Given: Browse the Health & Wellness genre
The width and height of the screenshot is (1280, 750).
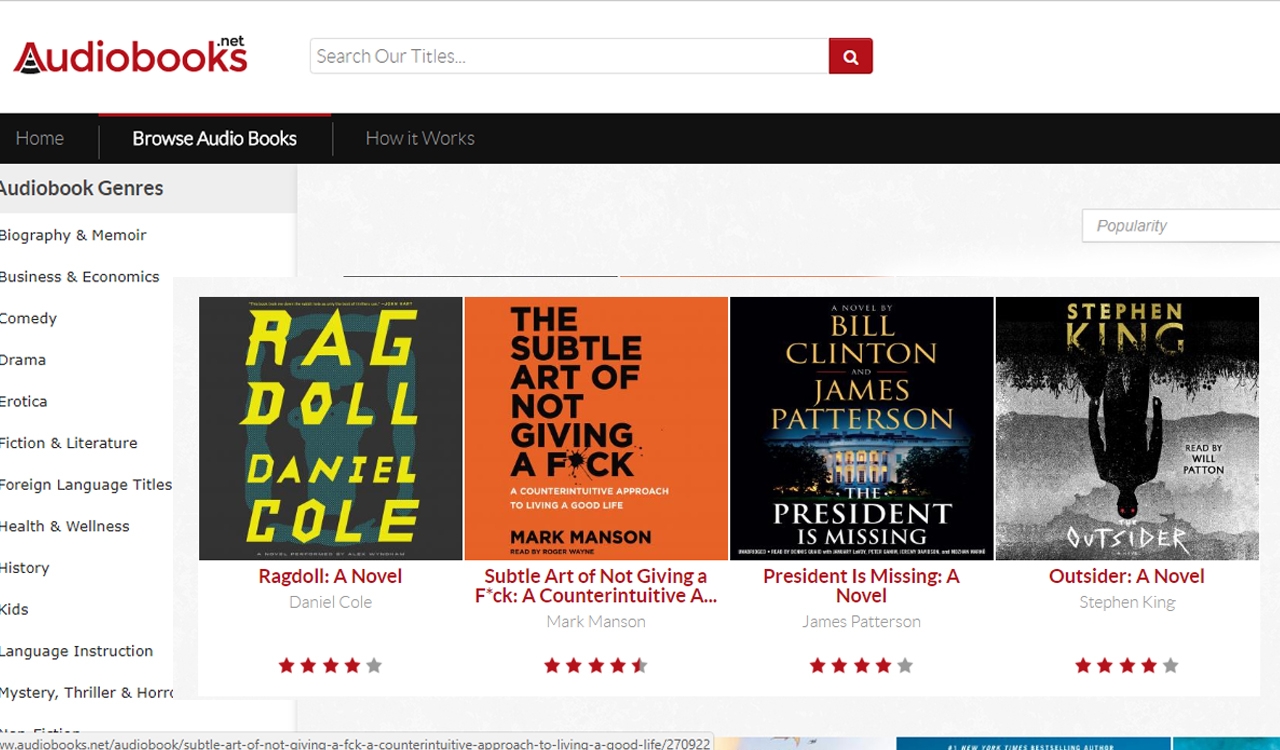Looking at the screenshot, I should 65,526.
